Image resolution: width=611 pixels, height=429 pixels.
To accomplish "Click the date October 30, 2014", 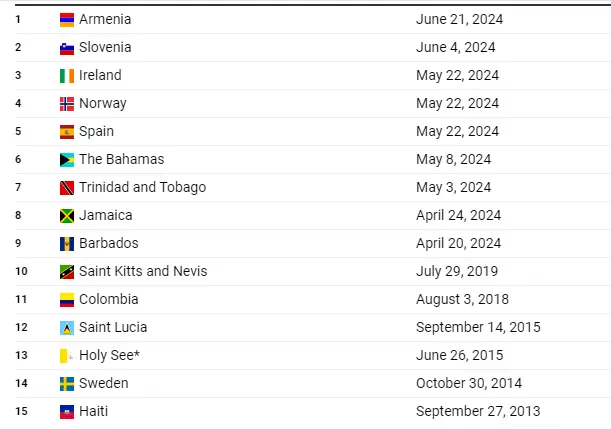I will tap(469, 383).
